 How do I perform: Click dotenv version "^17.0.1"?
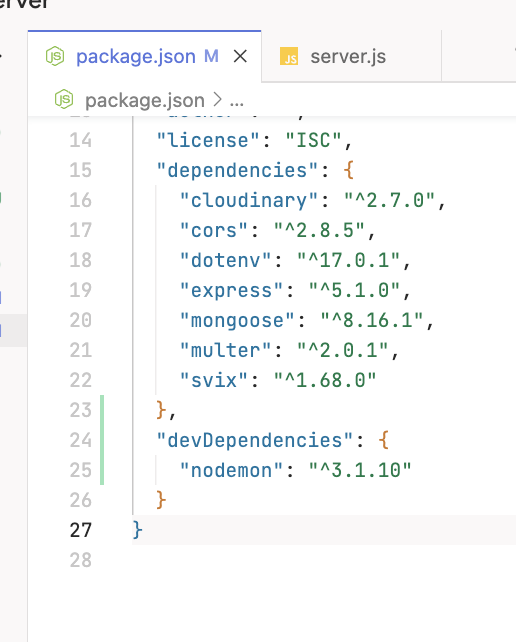coord(348,260)
